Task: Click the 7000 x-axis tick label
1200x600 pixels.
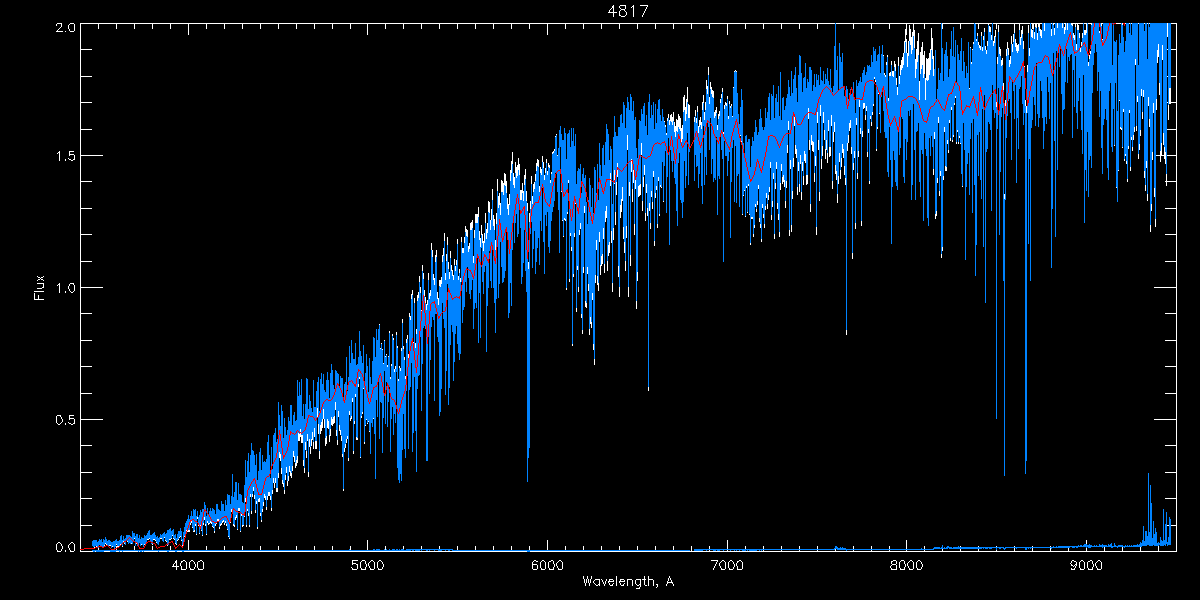Action: click(x=727, y=565)
